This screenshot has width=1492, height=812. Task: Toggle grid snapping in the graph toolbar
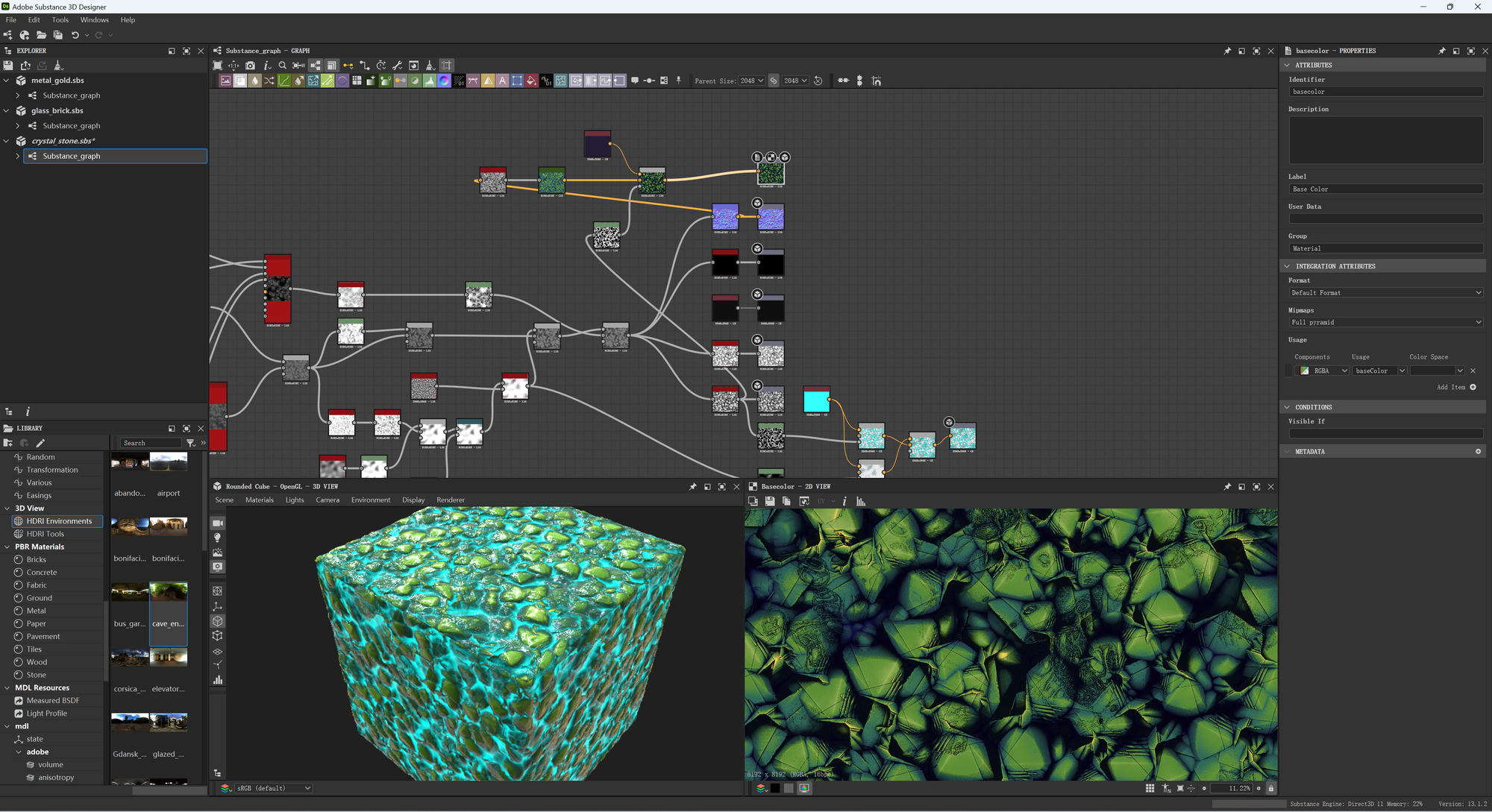pyautogui.click(x=445, y=66)
